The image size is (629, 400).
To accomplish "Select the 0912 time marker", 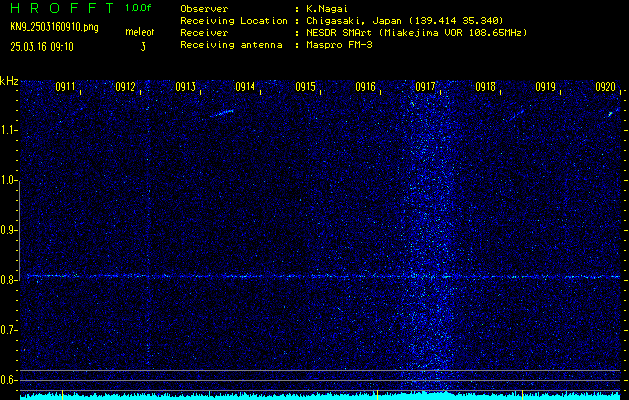I will tap(126, 87).
